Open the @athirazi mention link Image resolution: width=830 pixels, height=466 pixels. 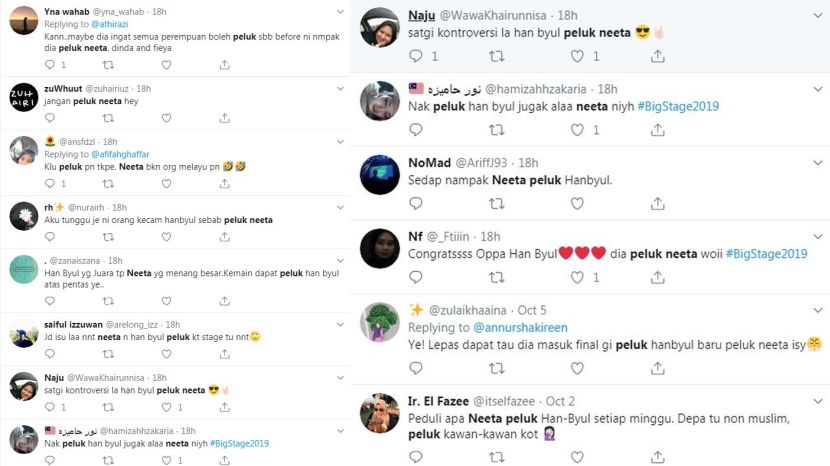(x=110, y=24)
